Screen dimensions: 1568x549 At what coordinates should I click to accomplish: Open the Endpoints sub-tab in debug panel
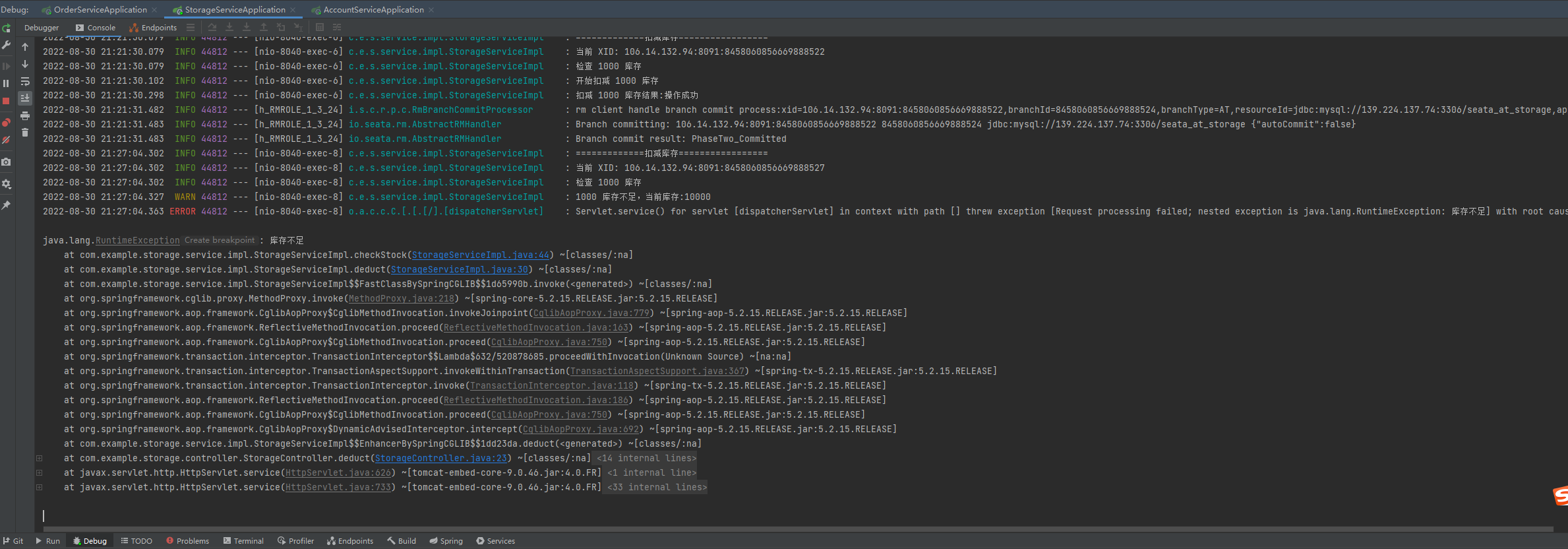153,28
